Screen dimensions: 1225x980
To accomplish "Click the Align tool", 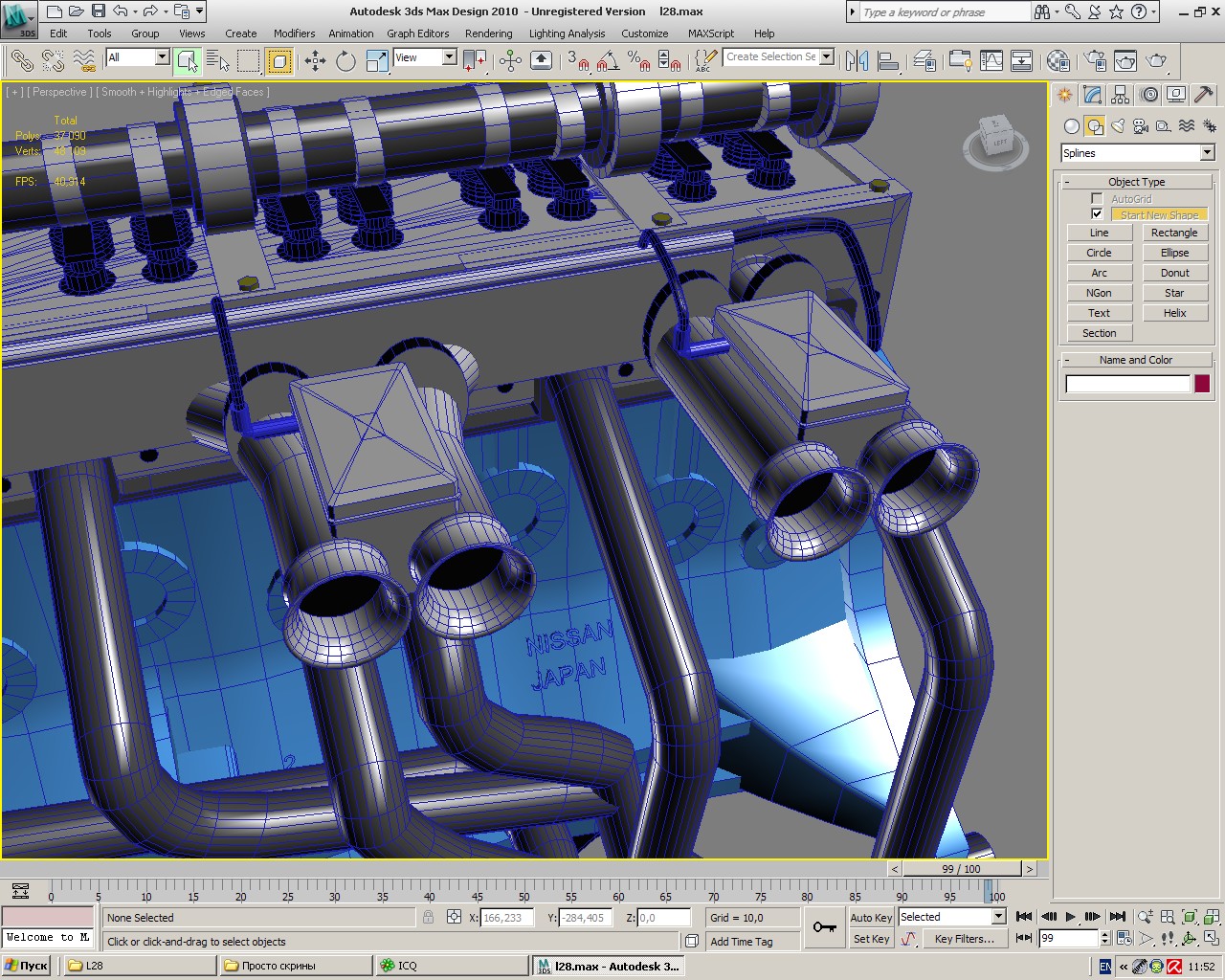I will click(888, 61).
